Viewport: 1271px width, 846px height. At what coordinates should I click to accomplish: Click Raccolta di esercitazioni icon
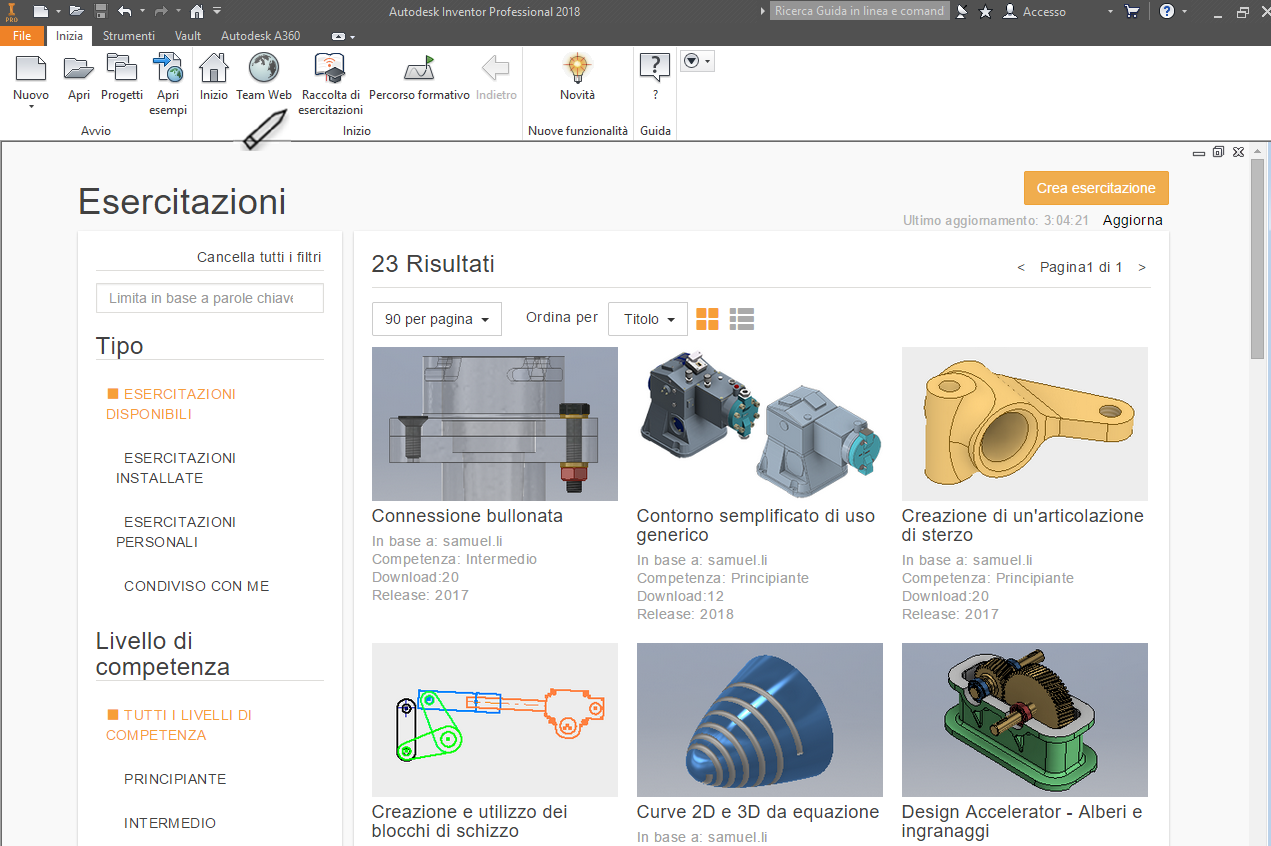tap(330, 69)
